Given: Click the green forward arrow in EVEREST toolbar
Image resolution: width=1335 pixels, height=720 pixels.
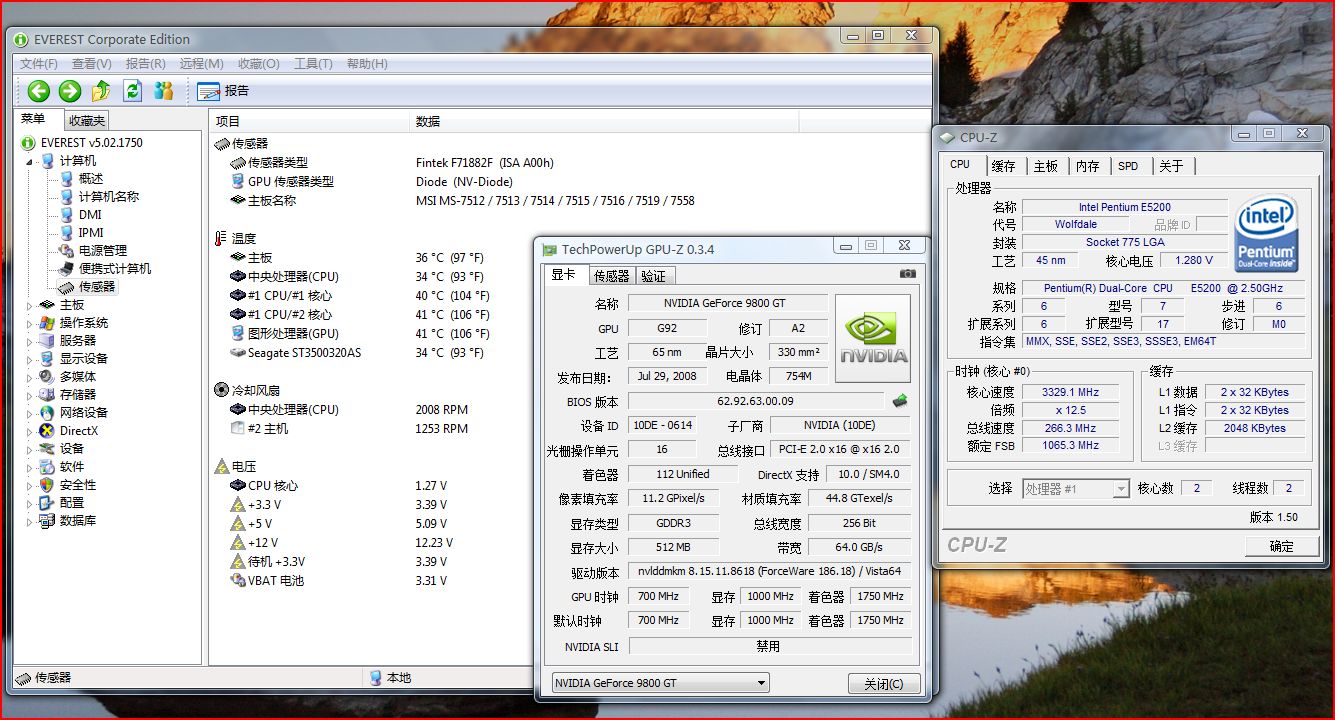Looking at the screenshot, I should pos(69,91).
